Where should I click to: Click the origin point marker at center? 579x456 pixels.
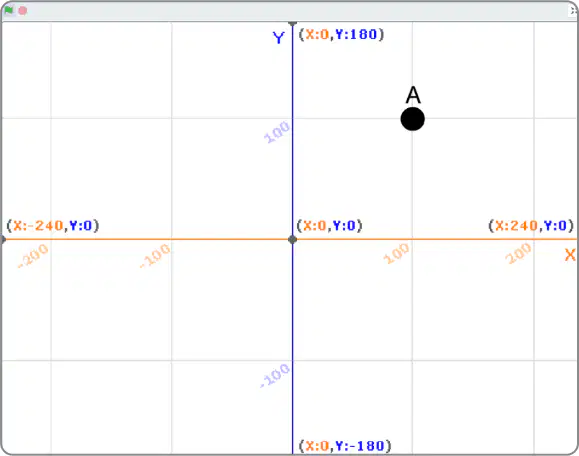pyautogui.click(x=292, y=240)
